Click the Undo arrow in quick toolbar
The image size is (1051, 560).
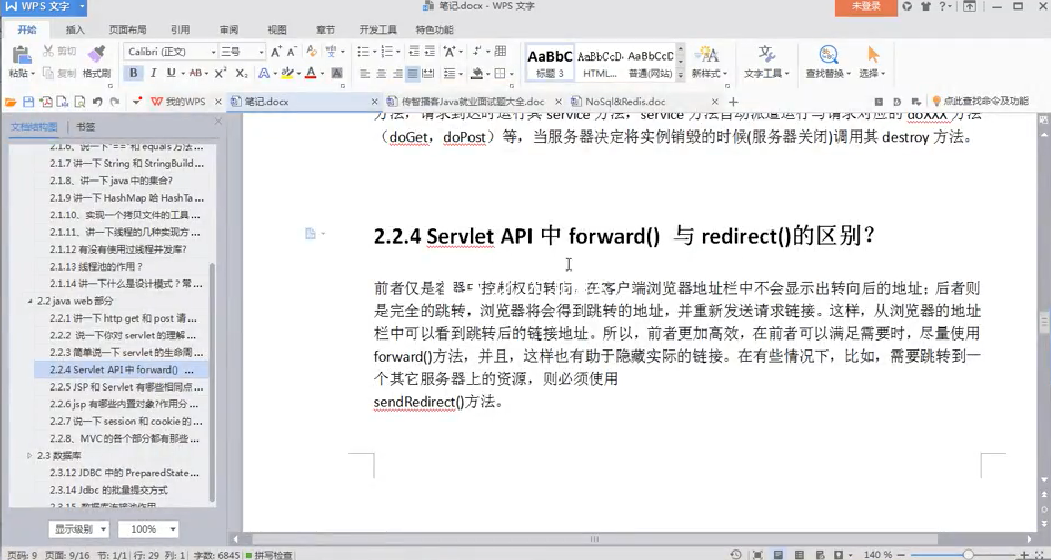pos(97,102)
